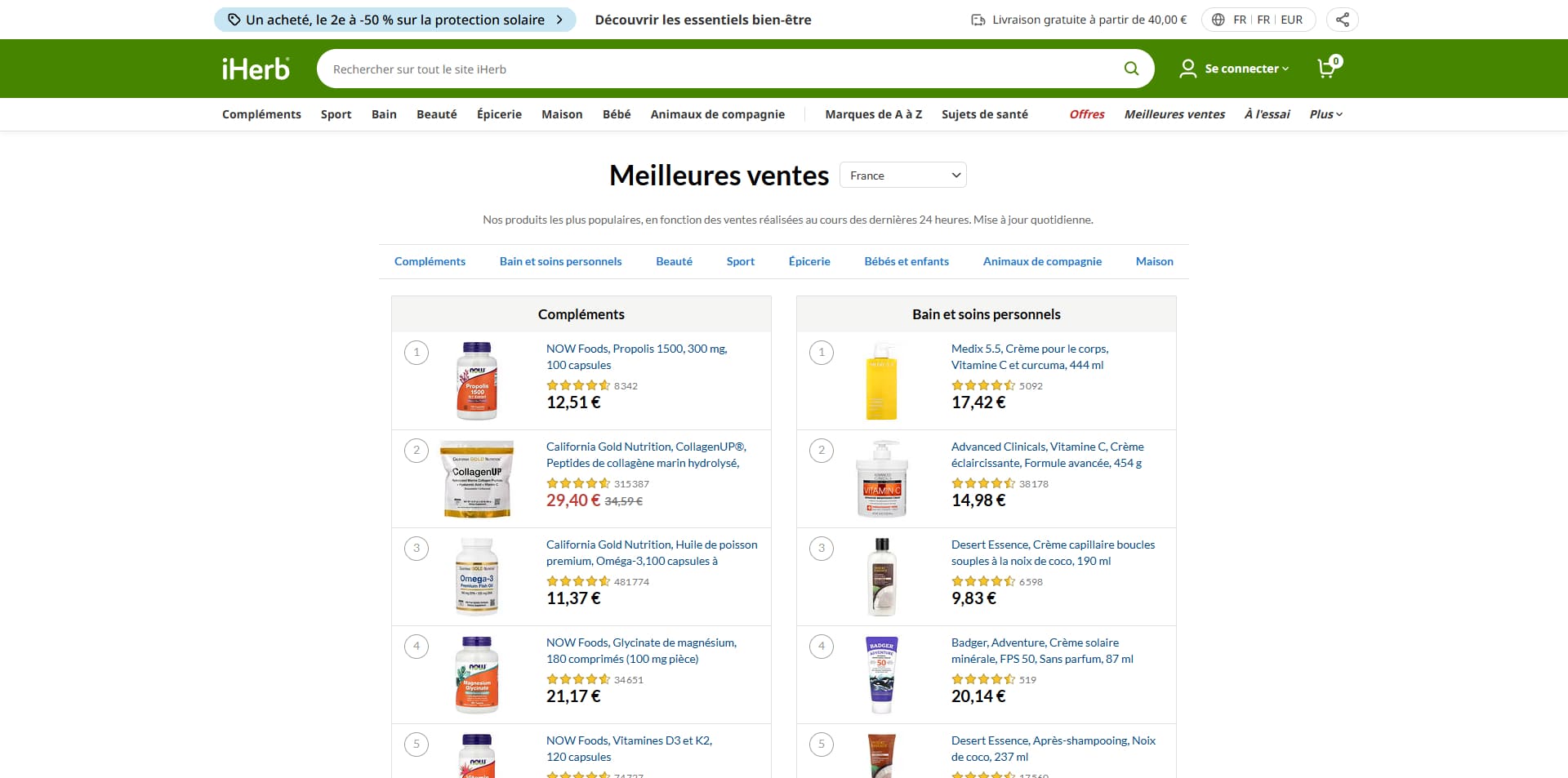This screenshot has height=778, width=1568.
Task: Click the search magnifier icon
Action: tap(1131, 69)
